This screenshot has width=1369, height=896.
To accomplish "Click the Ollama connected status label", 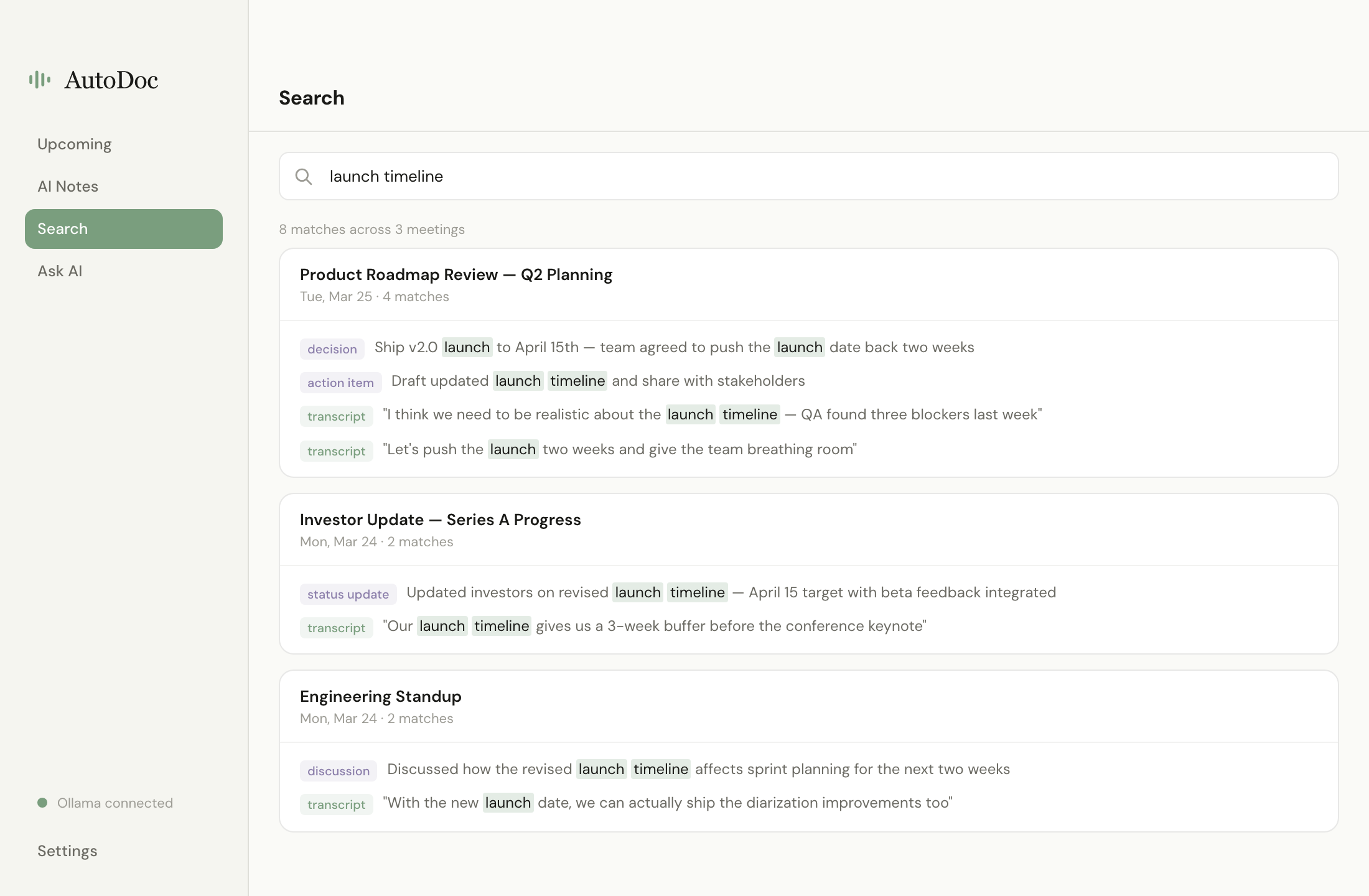I will point(114,803).
